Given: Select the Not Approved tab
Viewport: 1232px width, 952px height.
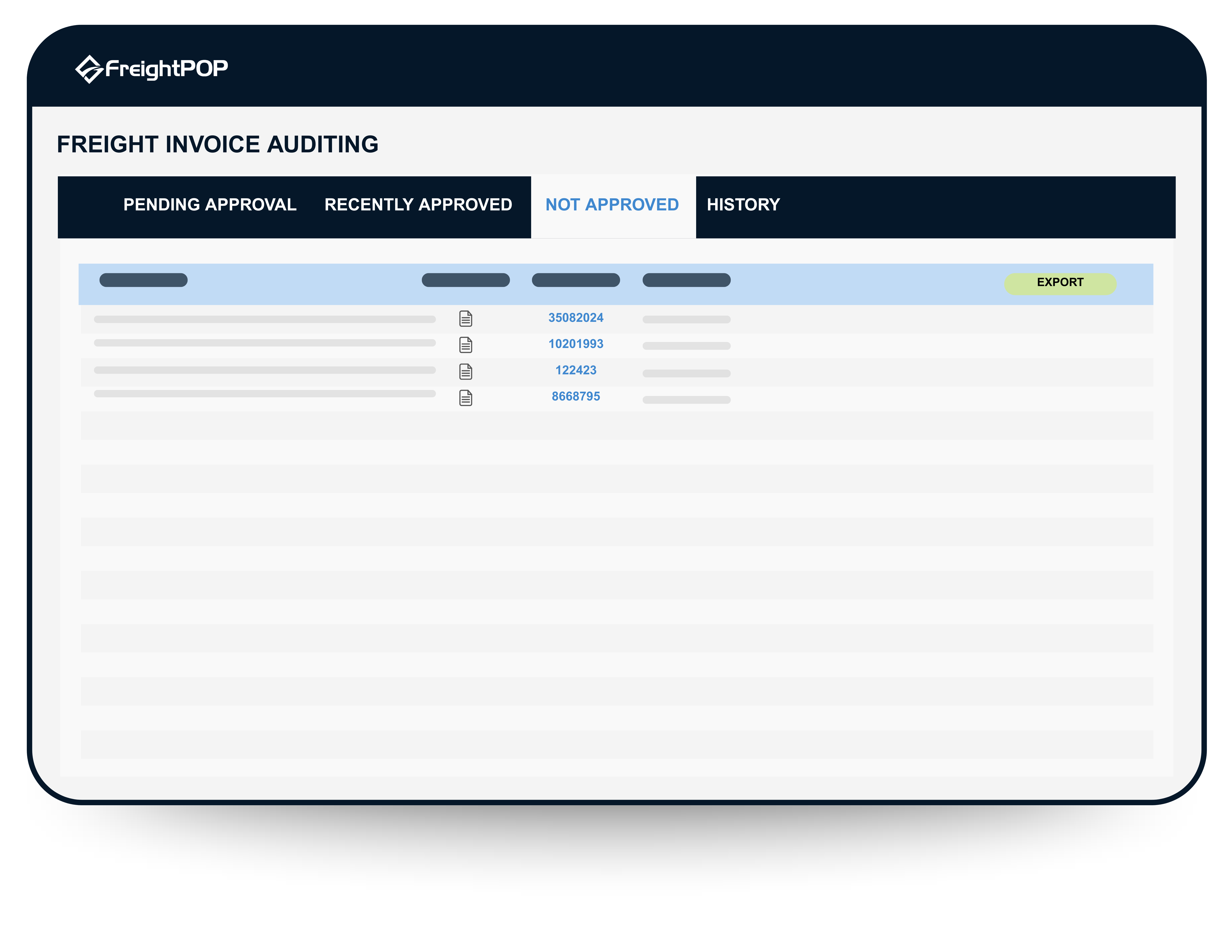Looking at the screenshot, I should tap(612, 205).
